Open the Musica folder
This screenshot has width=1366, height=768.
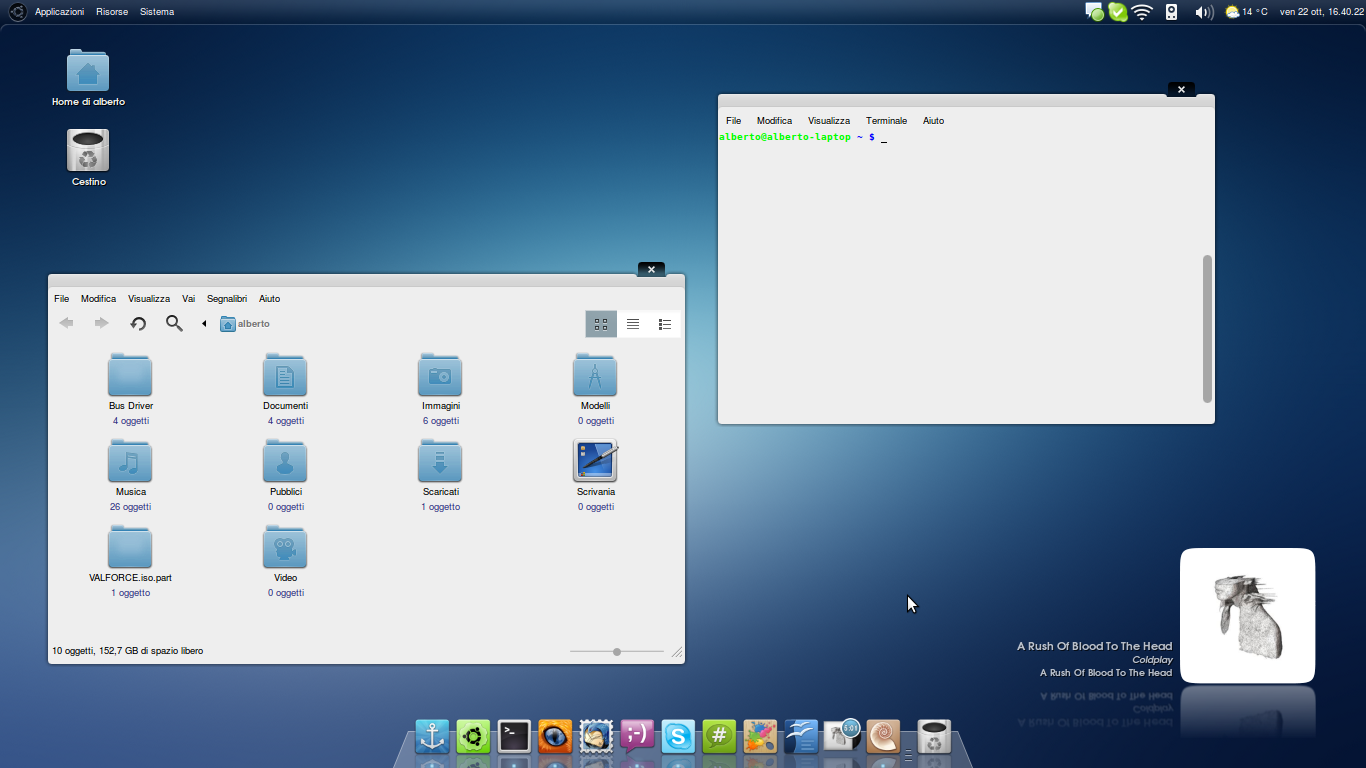[130, 463]
